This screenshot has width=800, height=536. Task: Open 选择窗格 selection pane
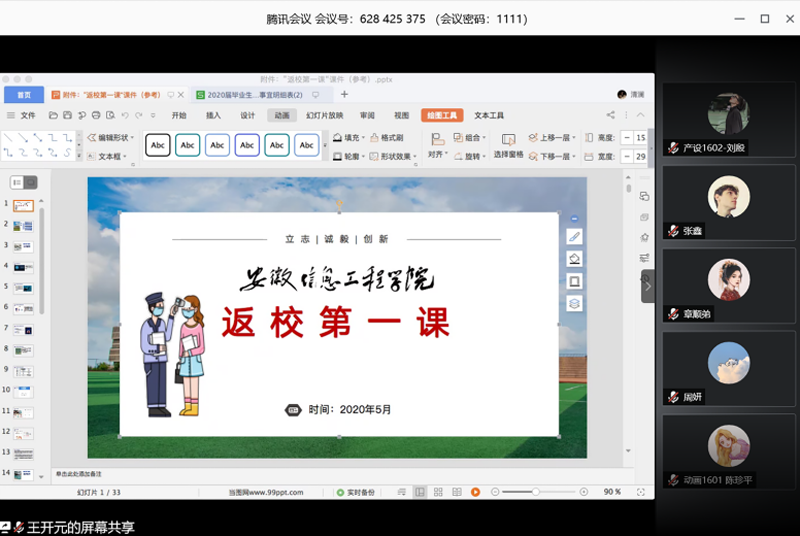click(508, 147)
